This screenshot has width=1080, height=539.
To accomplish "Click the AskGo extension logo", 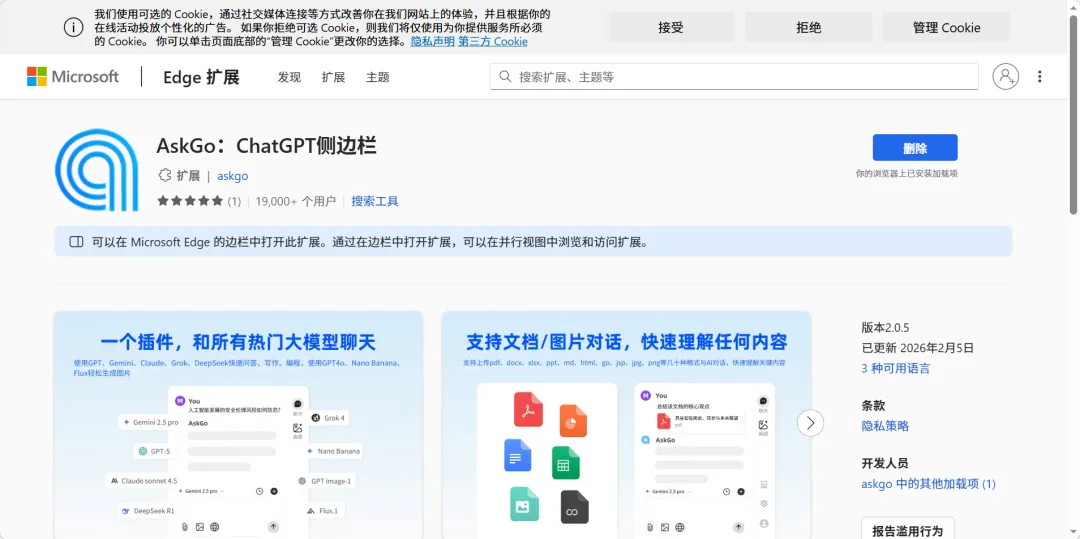I will (96, 170).
